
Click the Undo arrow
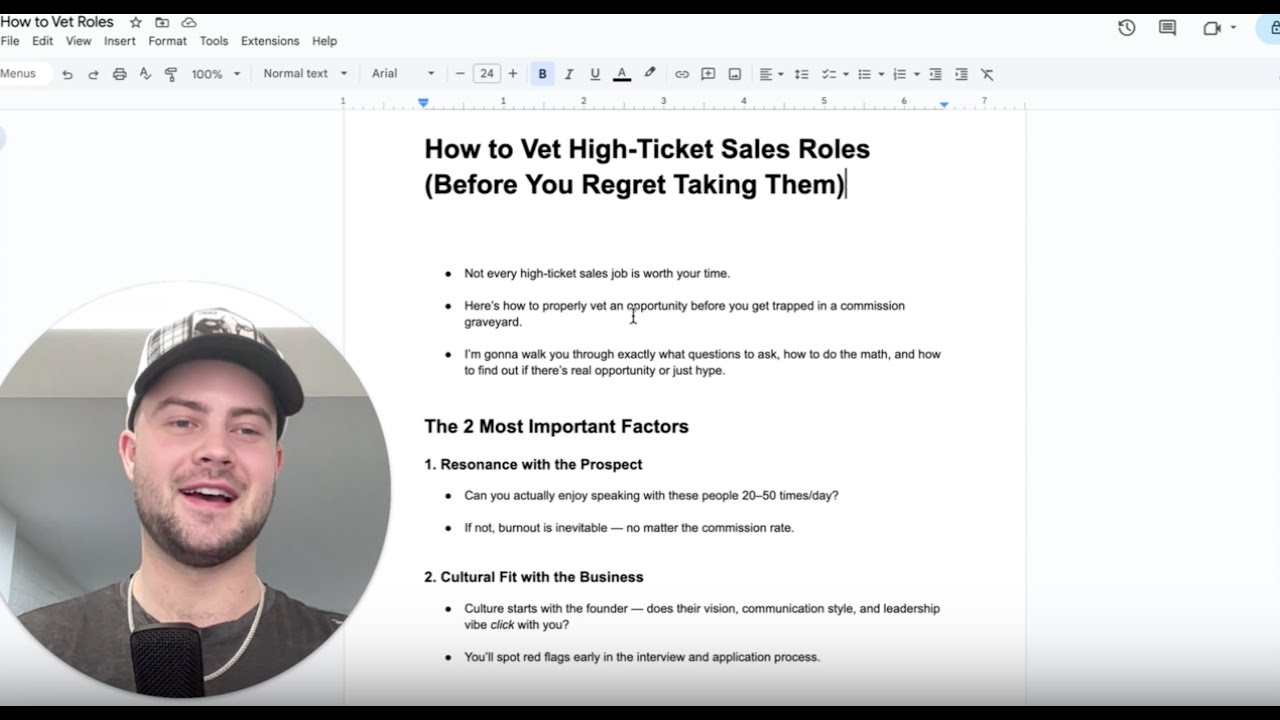point(67,74)
